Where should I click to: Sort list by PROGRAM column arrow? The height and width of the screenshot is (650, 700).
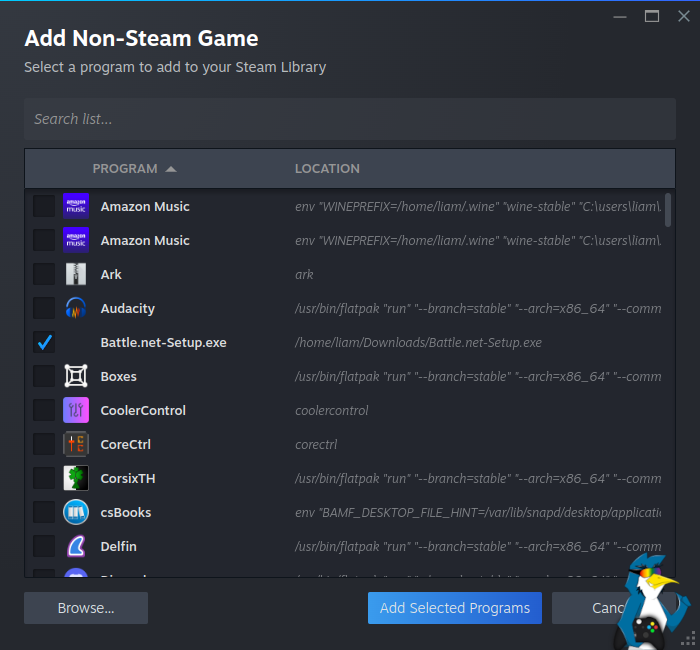[171, 169]
